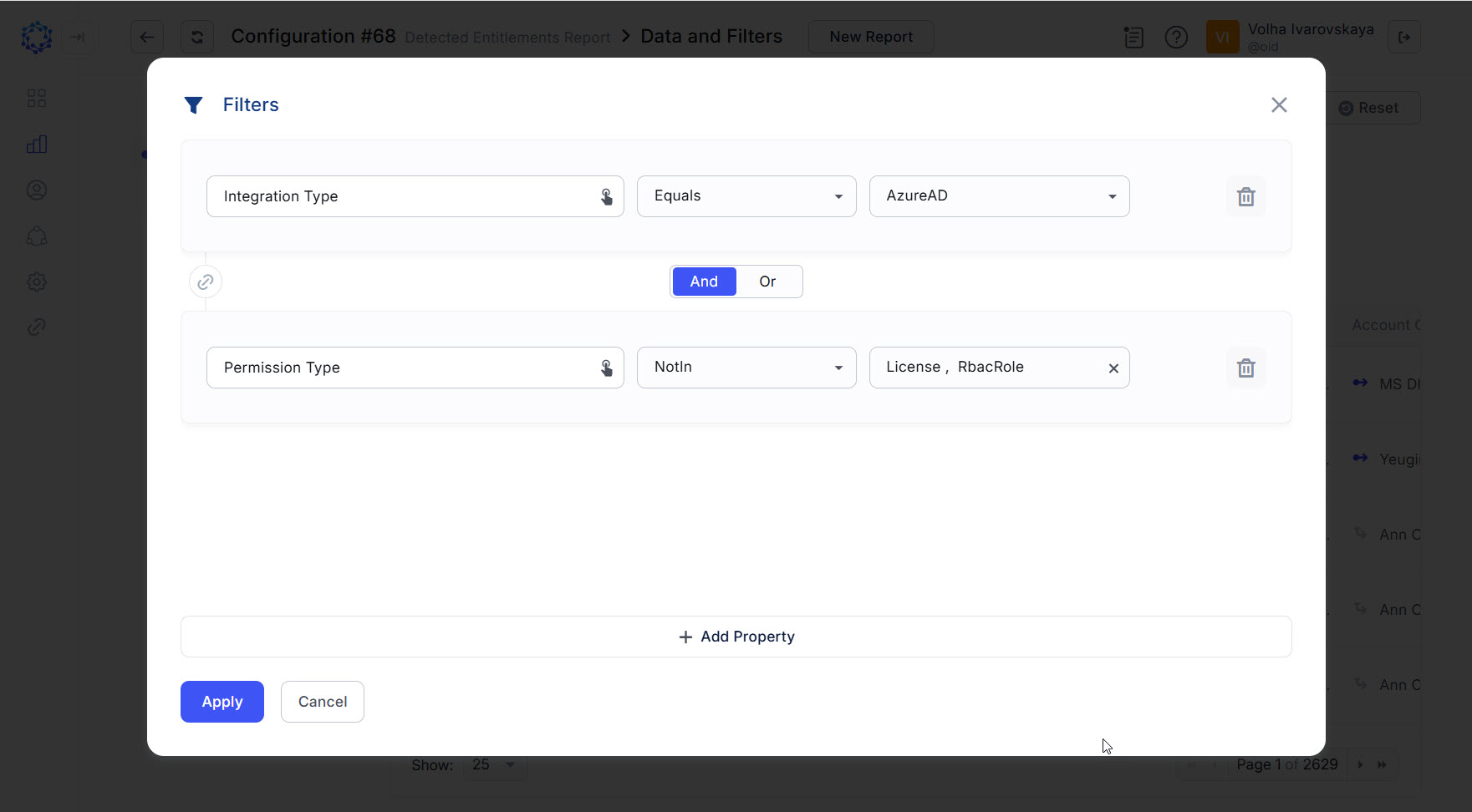Image resolution: width=1472 pixels, height=812 pixels.
Task: Delete the Integration Type filter row
Action: coord(1246,196)
